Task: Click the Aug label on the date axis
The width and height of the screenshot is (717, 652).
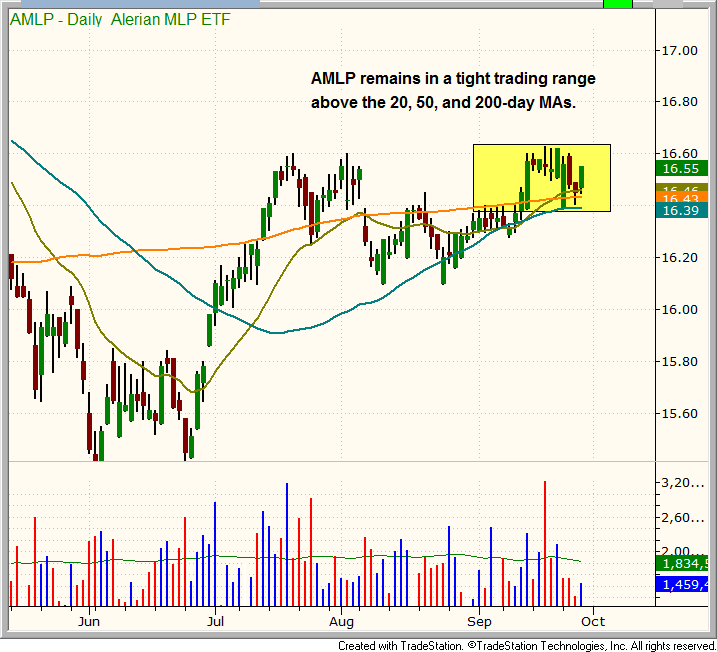Action: coord(342,622)
